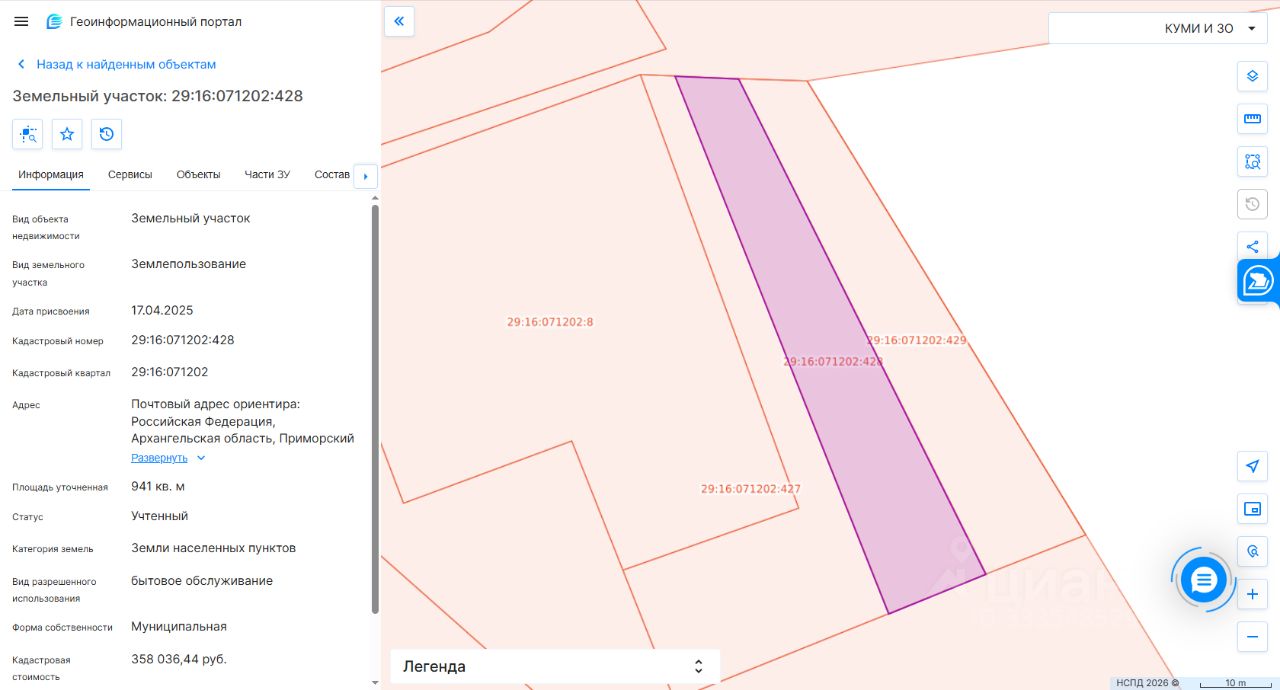Viewport: 1280px width, 690px height.
Task: Zoom in with the plus button
Action: coord(1252,594)
